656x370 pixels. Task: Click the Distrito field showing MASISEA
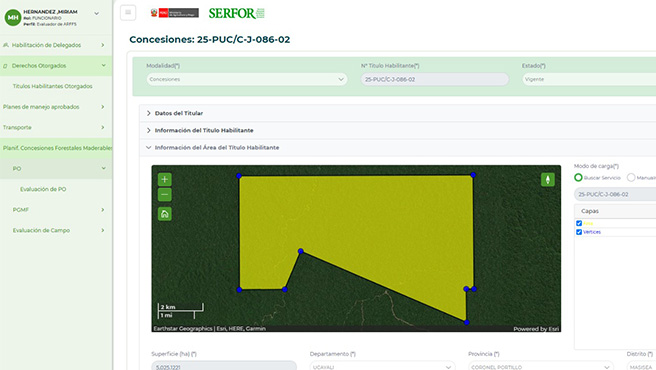click(641, 366)
